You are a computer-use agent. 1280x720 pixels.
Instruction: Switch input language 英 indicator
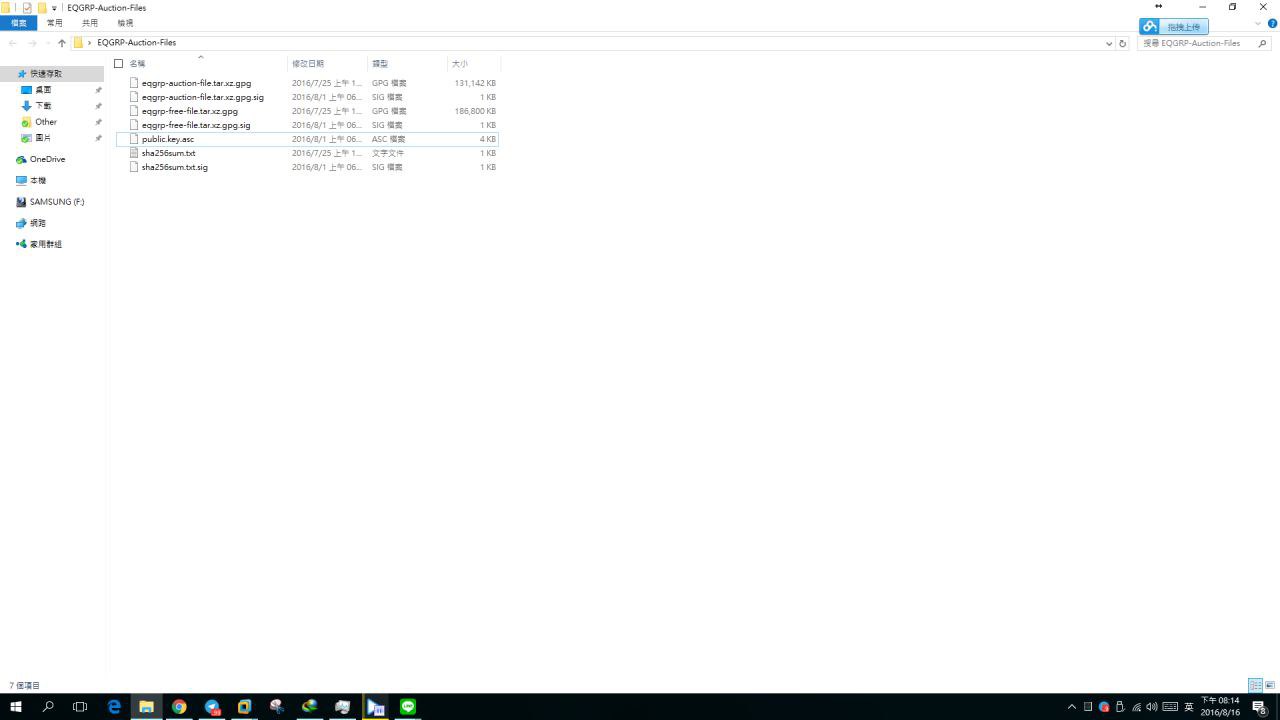pyautogui.click(x=1190, y=707)
